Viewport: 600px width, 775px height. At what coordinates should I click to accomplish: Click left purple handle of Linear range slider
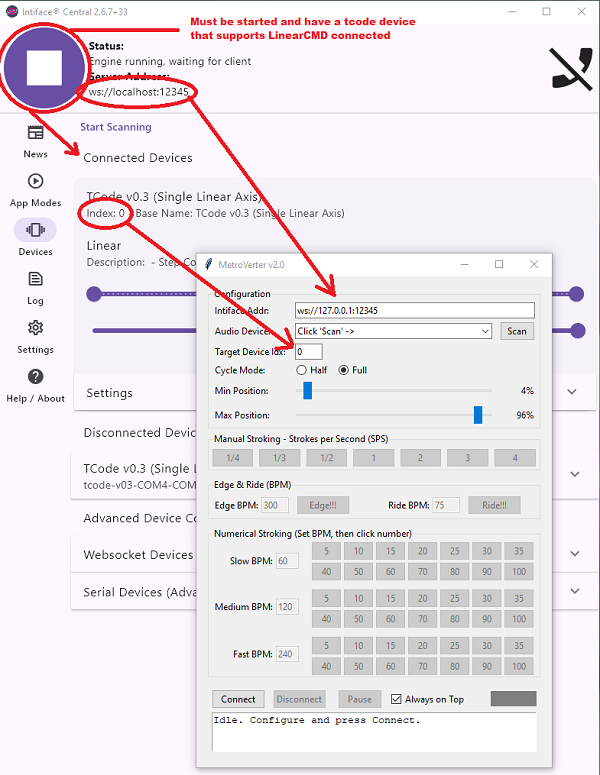coord(94,294)
